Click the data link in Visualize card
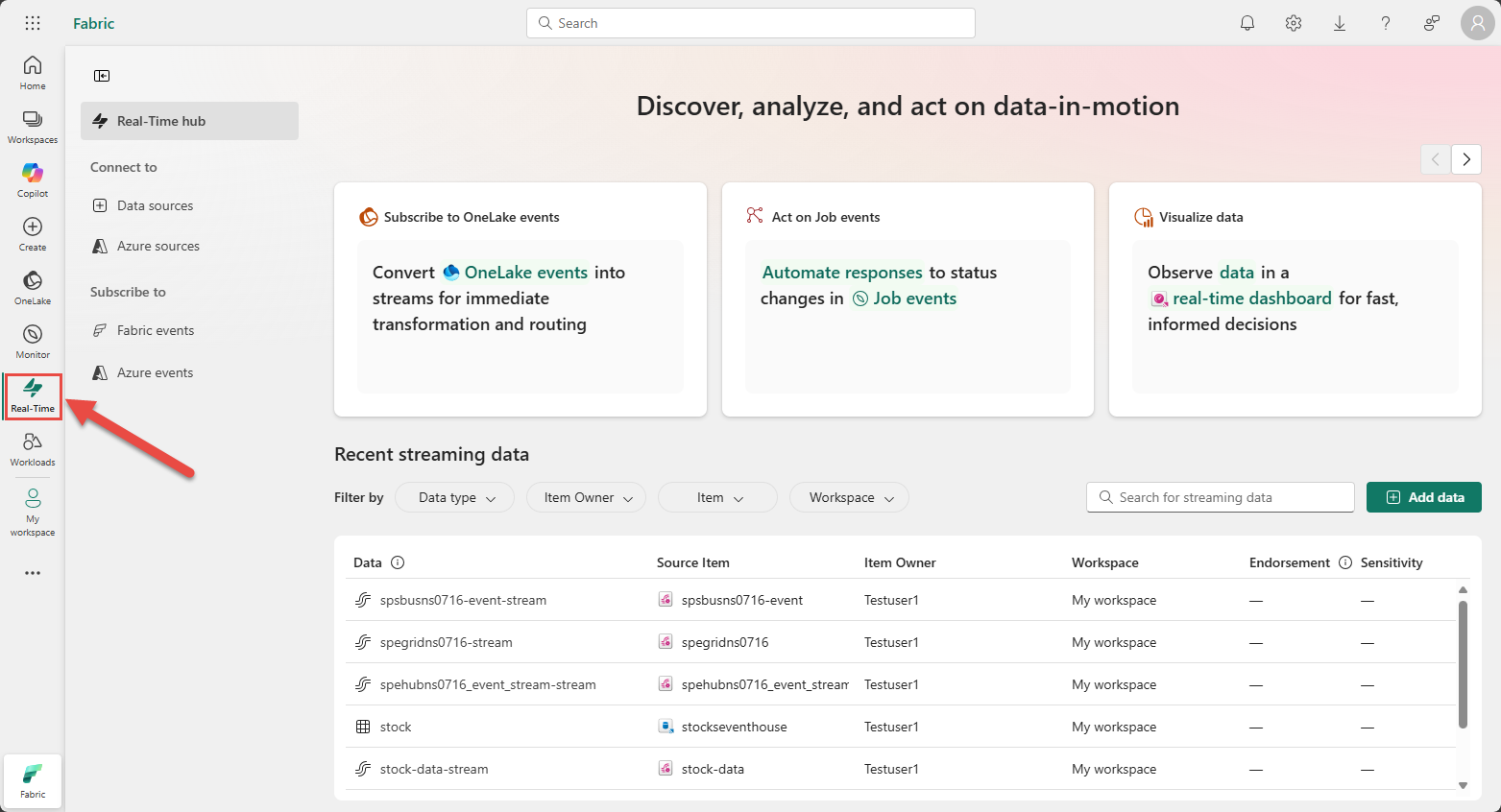 1237,273
